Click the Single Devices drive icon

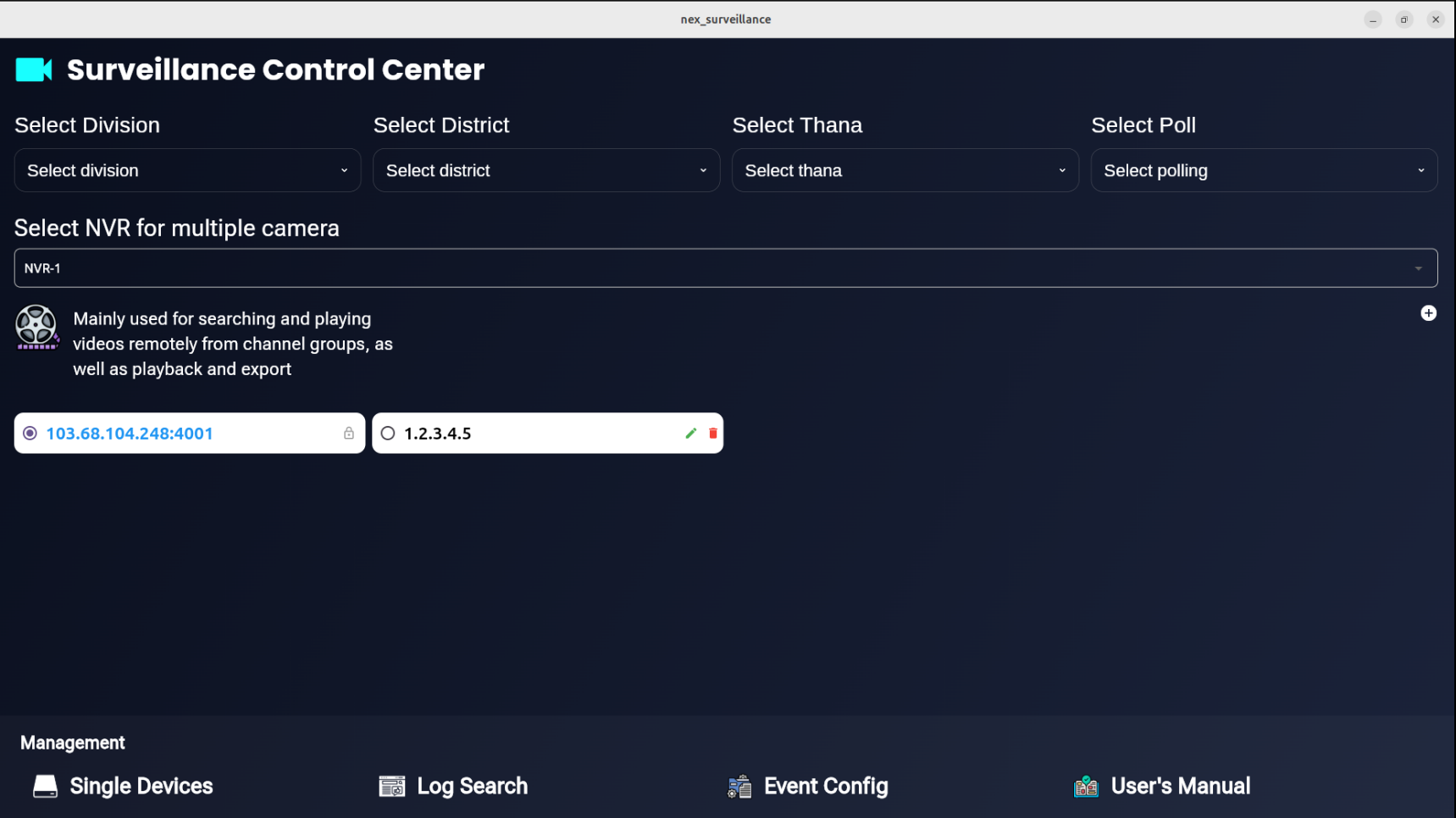click(x=45, y=787)
